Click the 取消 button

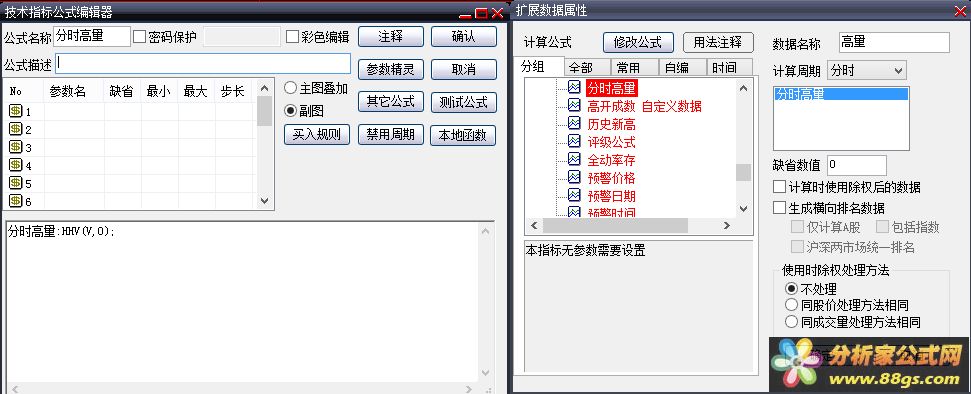point(464,69)
